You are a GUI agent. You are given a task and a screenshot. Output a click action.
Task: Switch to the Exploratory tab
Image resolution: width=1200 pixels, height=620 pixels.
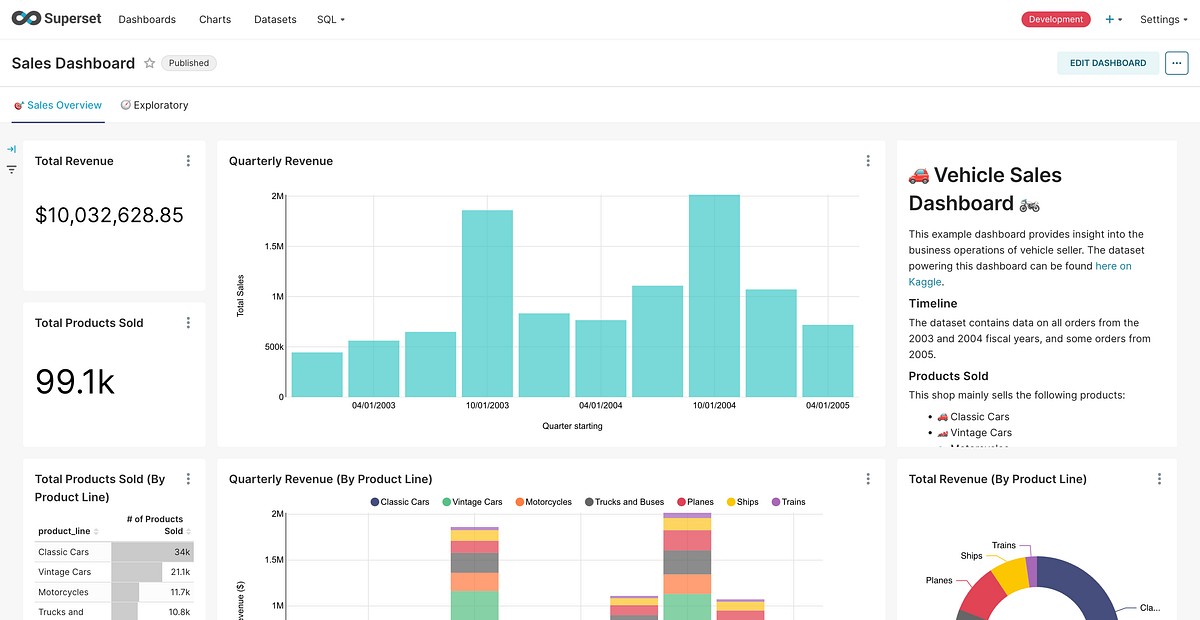(162, 104)
